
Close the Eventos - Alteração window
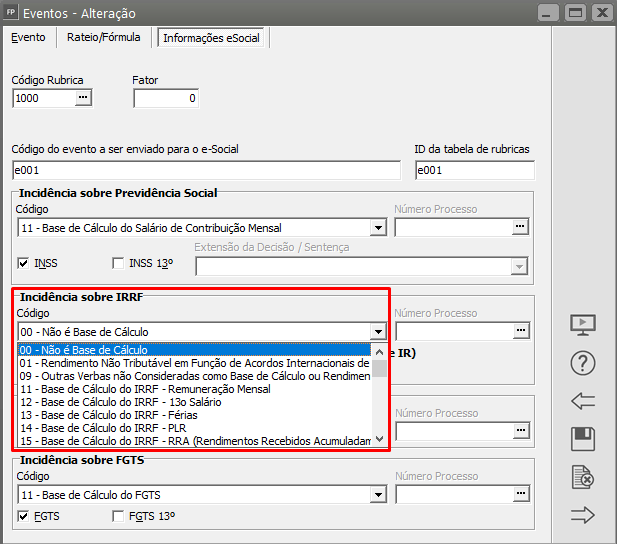[x=602, y=13]
